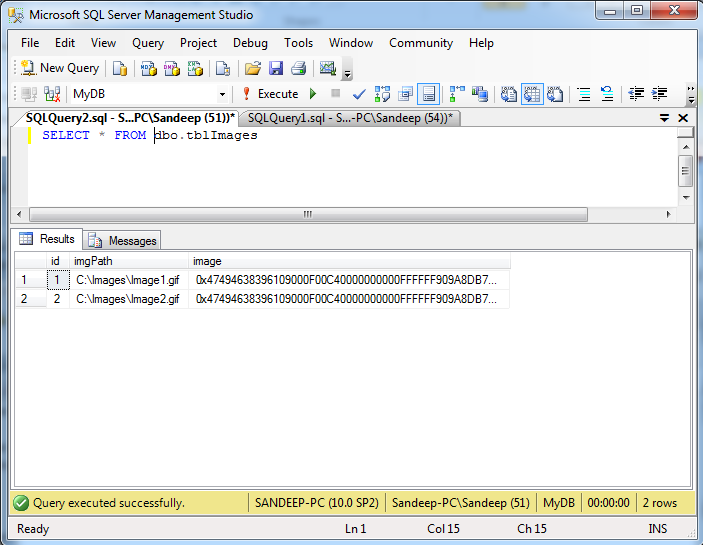Click the editor horizontal scroll left arrow
703x545 pixels.
(19, 214)
